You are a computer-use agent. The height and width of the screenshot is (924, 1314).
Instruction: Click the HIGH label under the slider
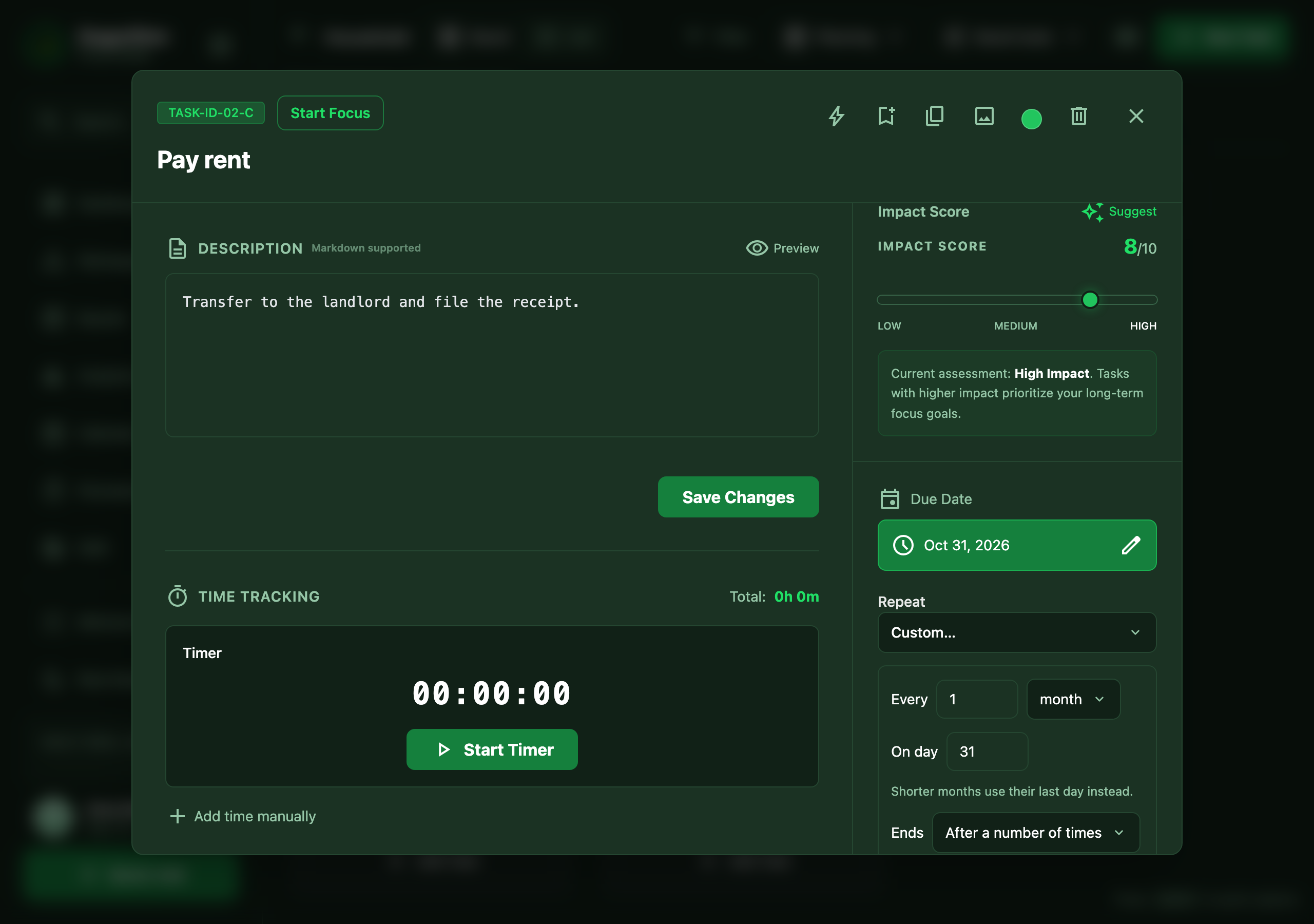click(1143, 326)
